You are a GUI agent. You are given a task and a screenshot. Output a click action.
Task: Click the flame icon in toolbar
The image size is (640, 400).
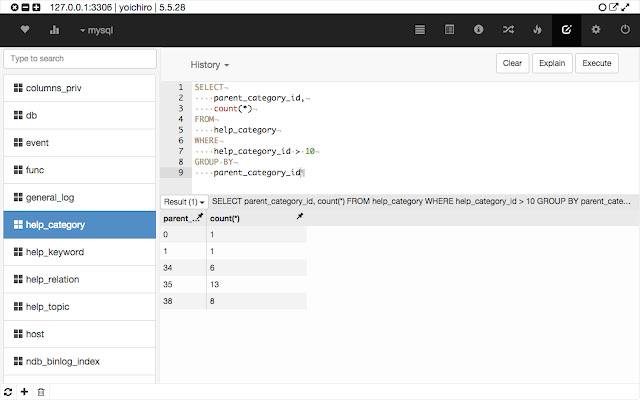[537, 30]
